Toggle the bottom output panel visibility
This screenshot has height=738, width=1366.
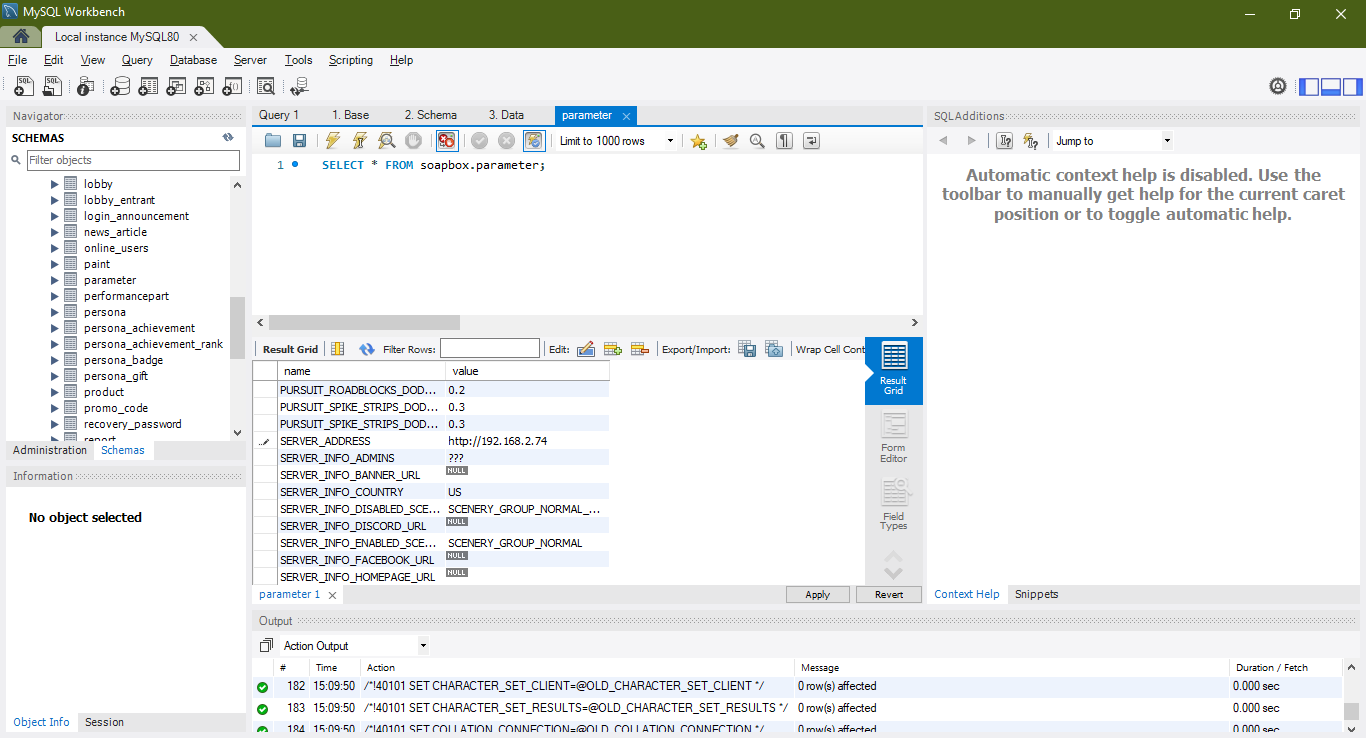(x=1331, y=86)
